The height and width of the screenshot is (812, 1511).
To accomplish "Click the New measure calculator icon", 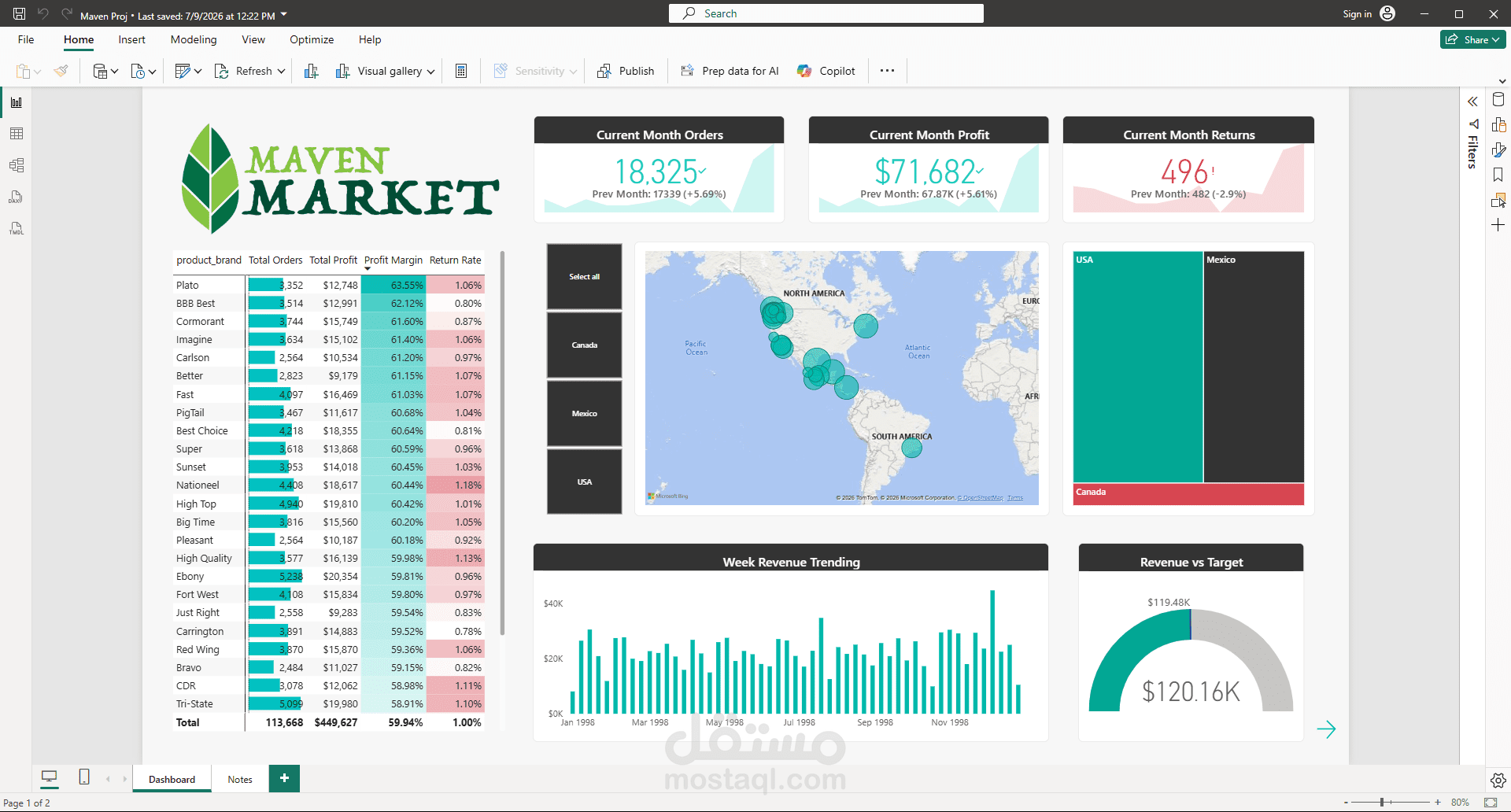I will (461, 71).
